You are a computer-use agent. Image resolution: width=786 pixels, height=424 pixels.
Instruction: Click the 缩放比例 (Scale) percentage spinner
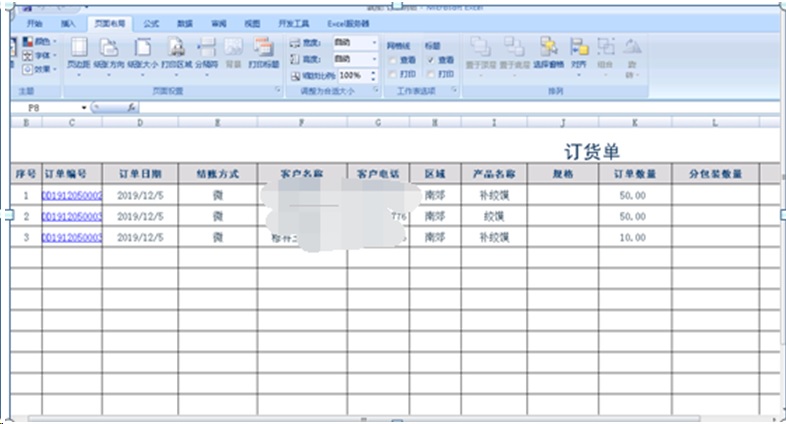pos(375,75)
